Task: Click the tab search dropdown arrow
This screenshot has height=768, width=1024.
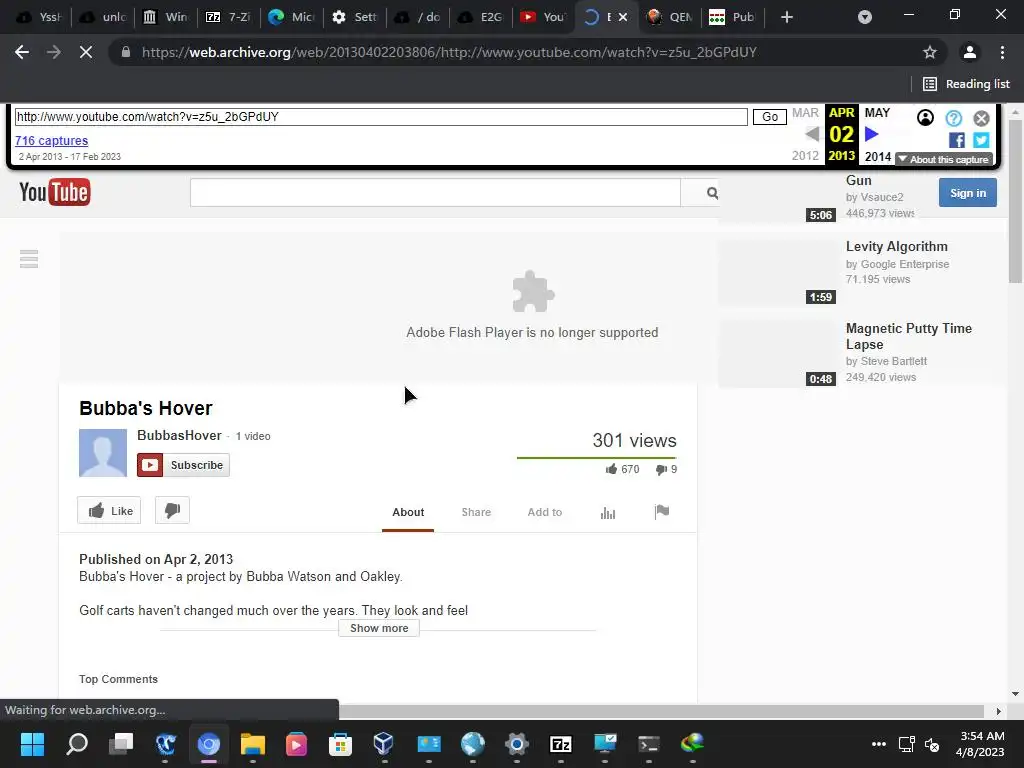Action: click(865, 17)
